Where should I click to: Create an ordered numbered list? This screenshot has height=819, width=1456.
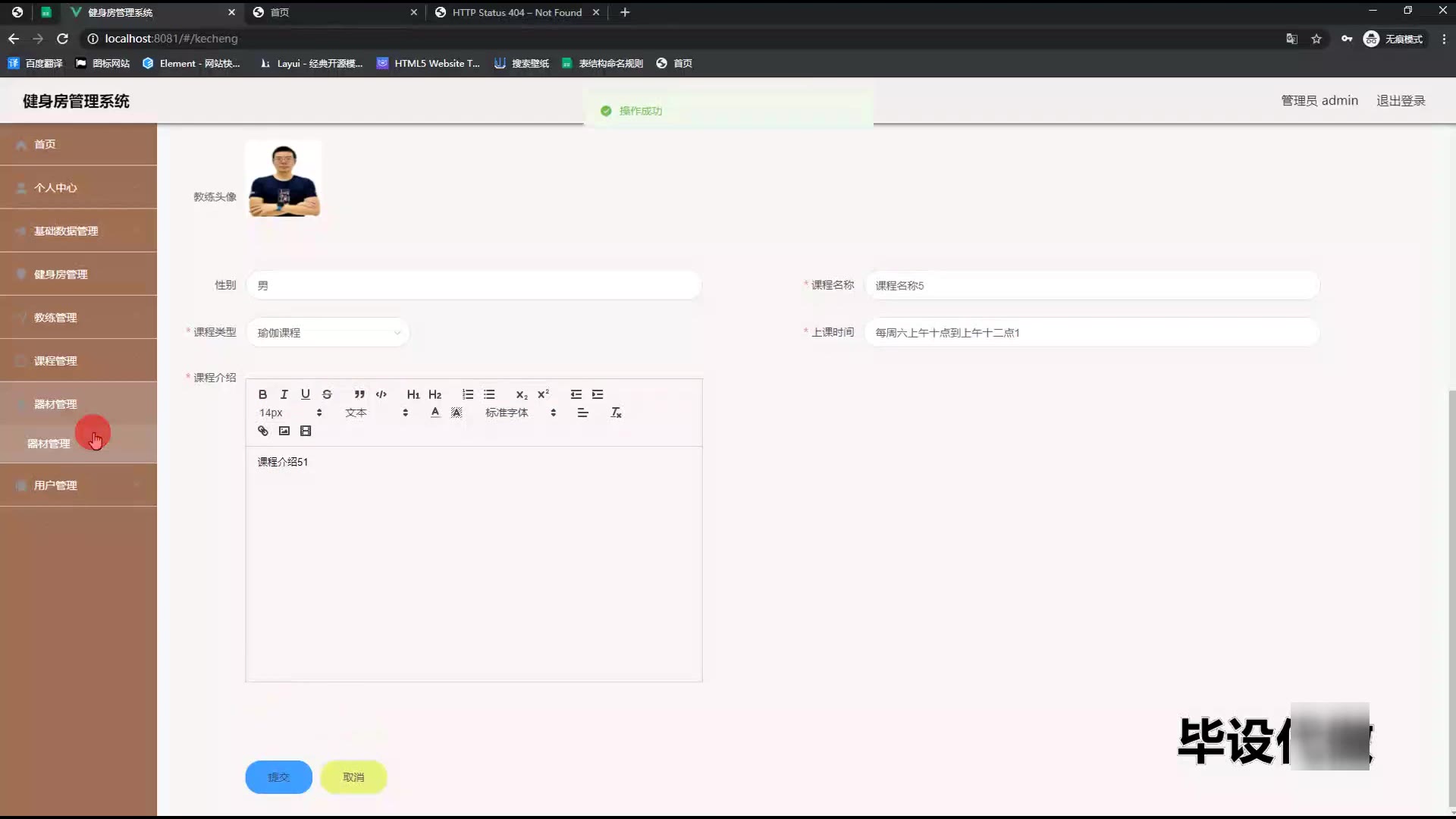(468, 394)
